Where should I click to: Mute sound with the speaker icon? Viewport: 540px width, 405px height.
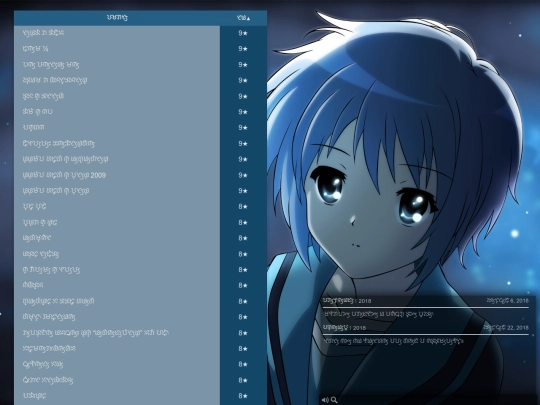325,400
